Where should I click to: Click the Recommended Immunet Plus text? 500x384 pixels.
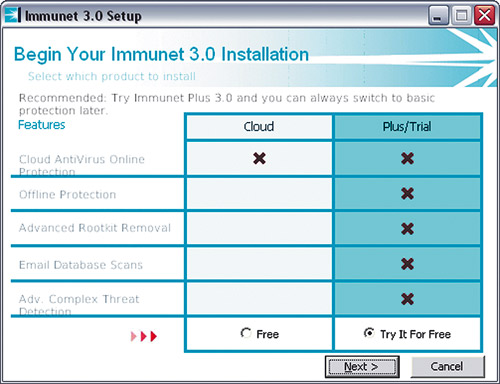tap(227, 104)
